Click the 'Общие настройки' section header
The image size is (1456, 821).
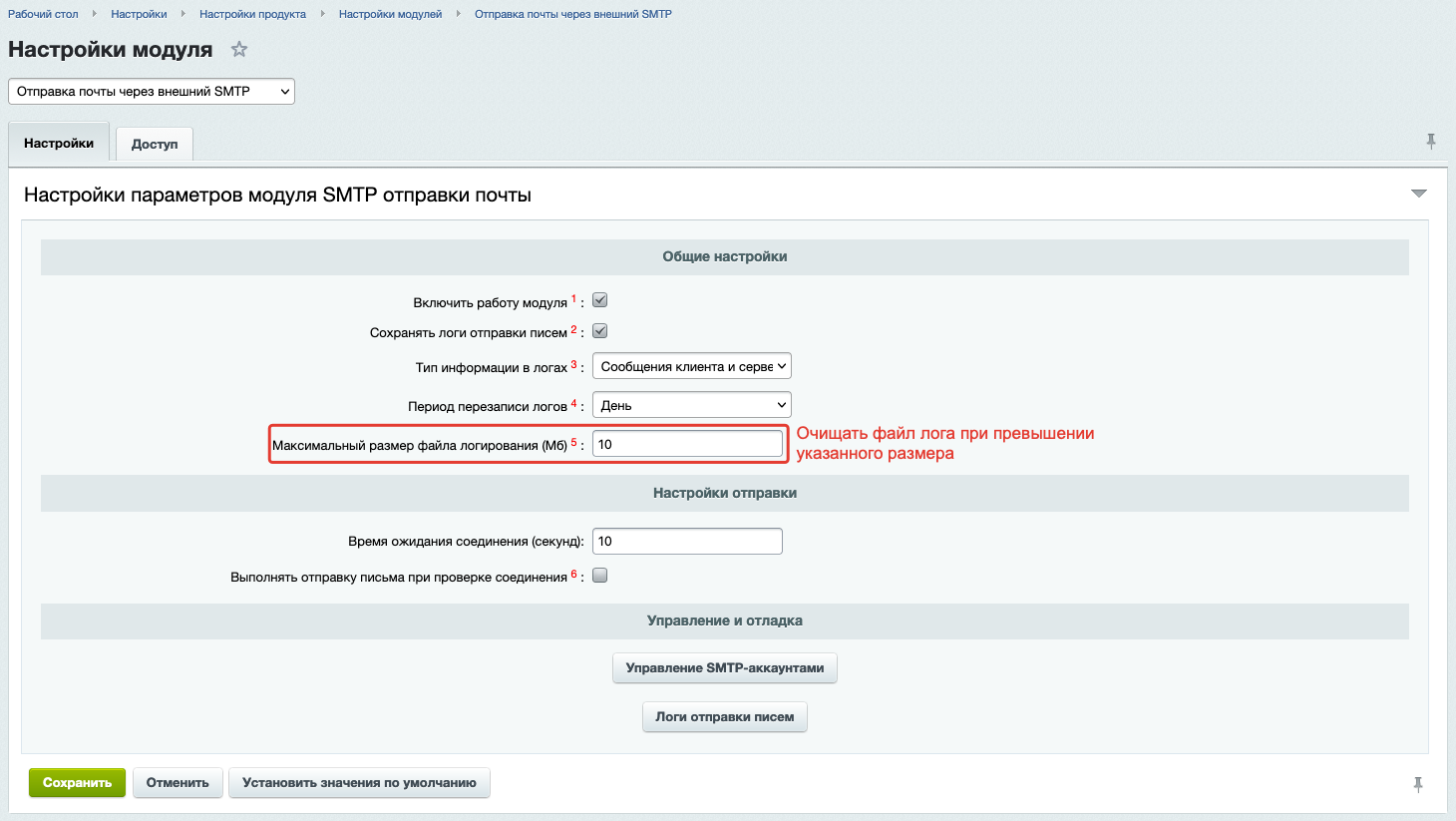725,256
